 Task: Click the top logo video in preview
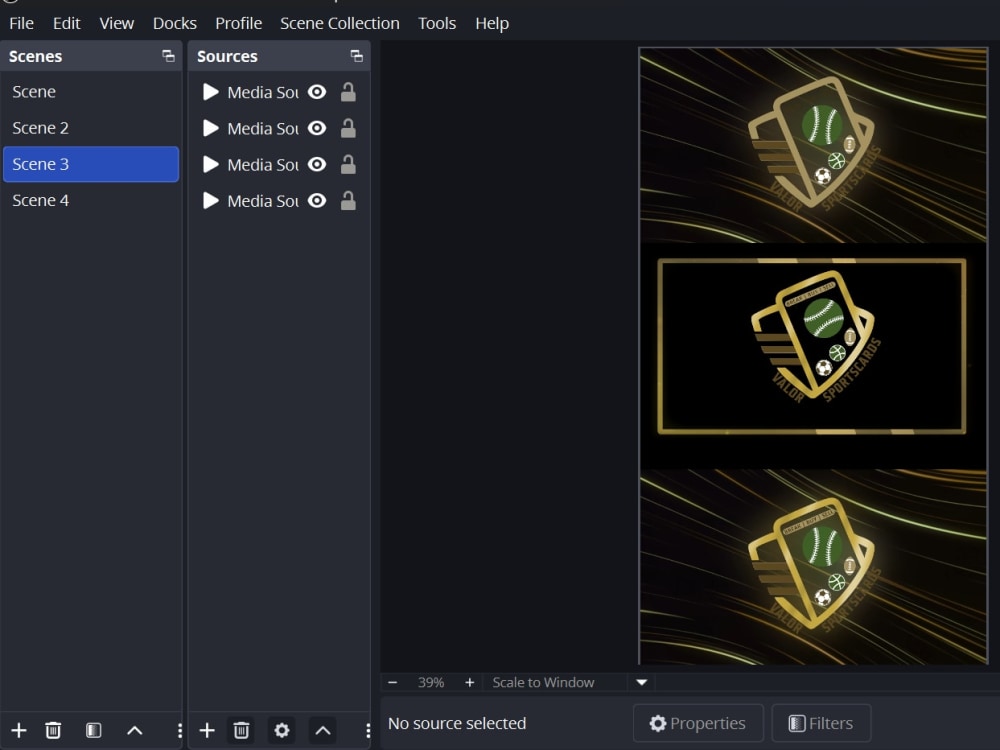(813, 145)
